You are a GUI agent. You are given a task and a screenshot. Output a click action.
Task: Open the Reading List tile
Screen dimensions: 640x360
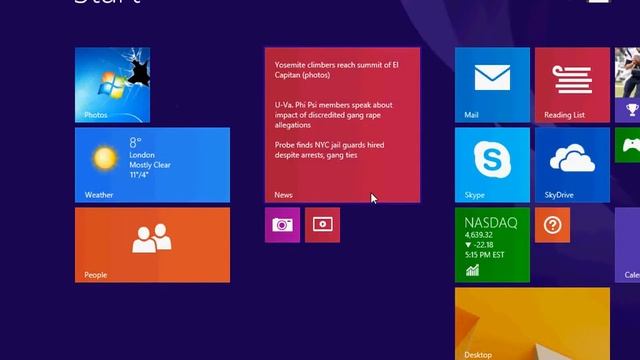click(x=572, y=85)
